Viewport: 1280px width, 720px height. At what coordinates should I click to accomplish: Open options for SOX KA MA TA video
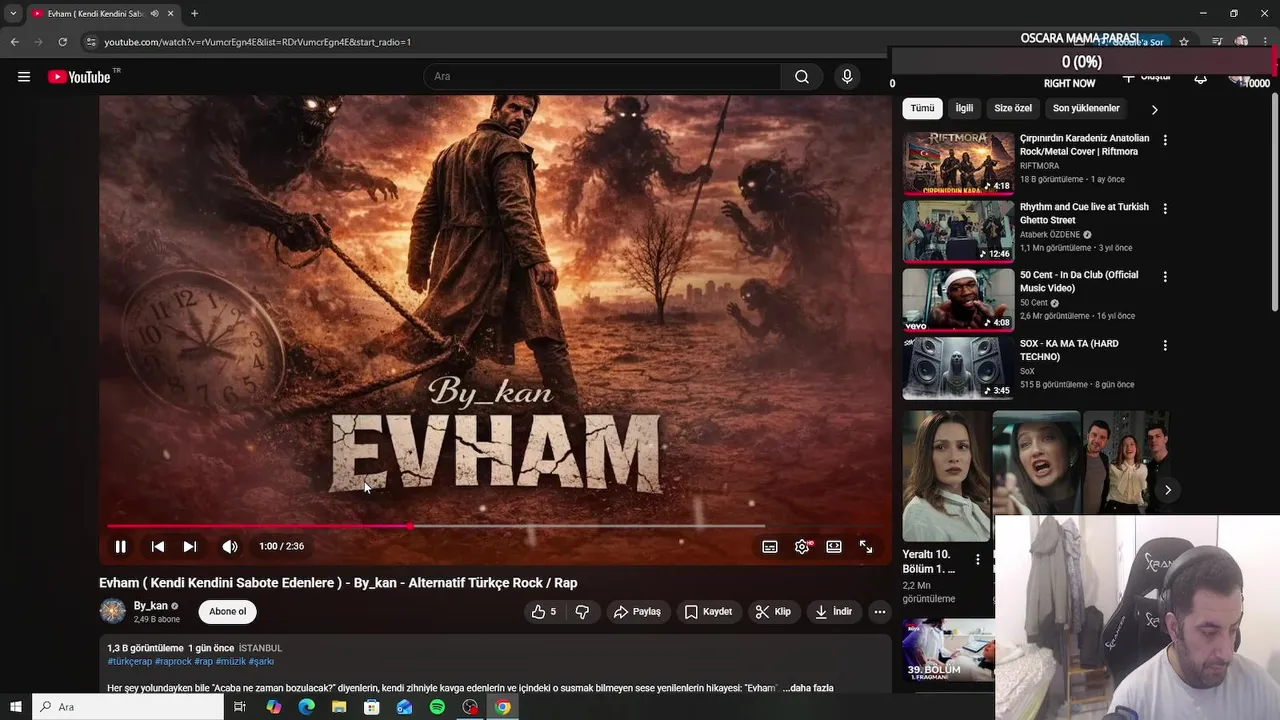(1165, 346)
